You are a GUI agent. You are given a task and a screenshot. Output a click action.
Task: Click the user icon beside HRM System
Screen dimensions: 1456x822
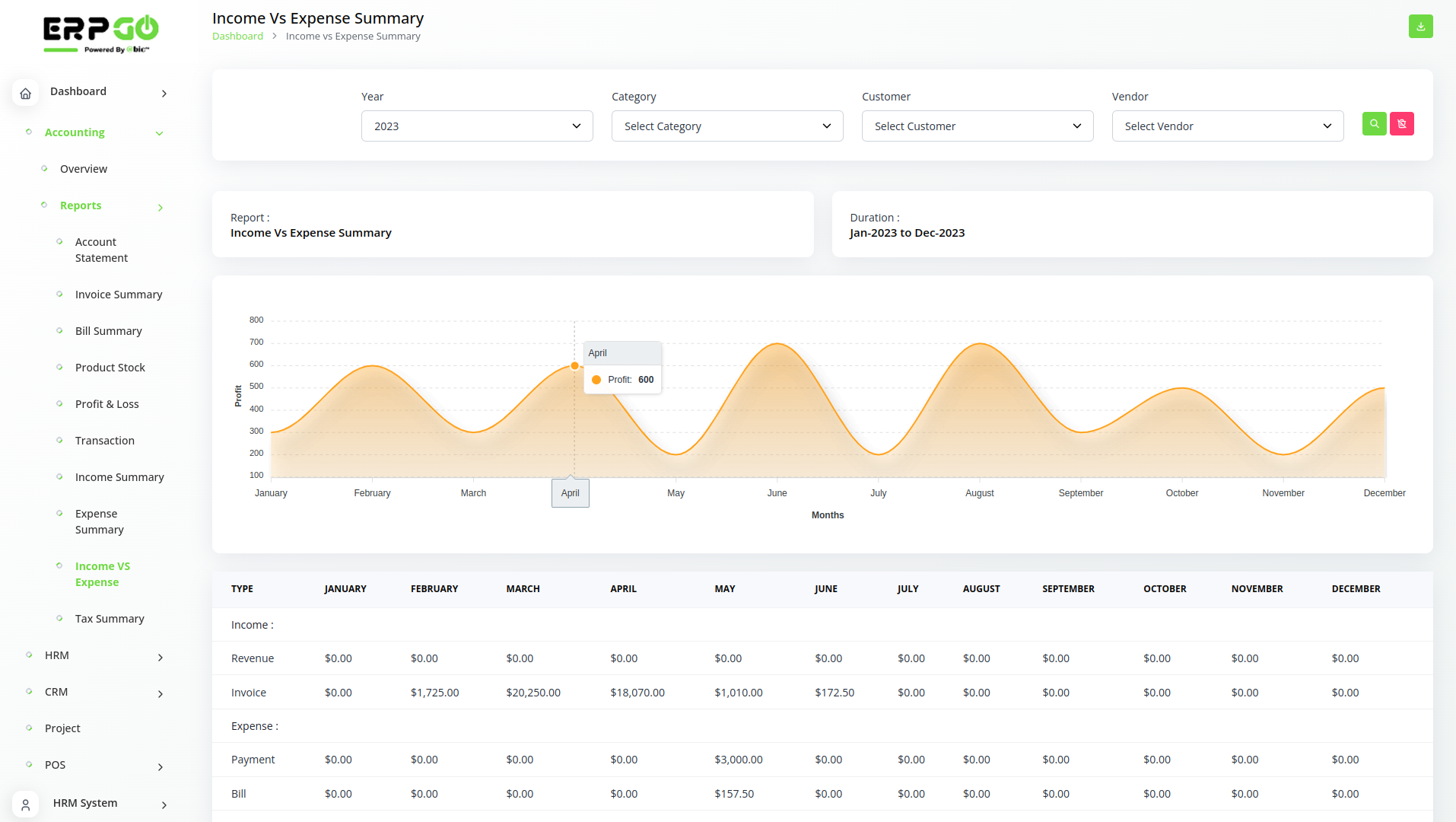(25, 804)
